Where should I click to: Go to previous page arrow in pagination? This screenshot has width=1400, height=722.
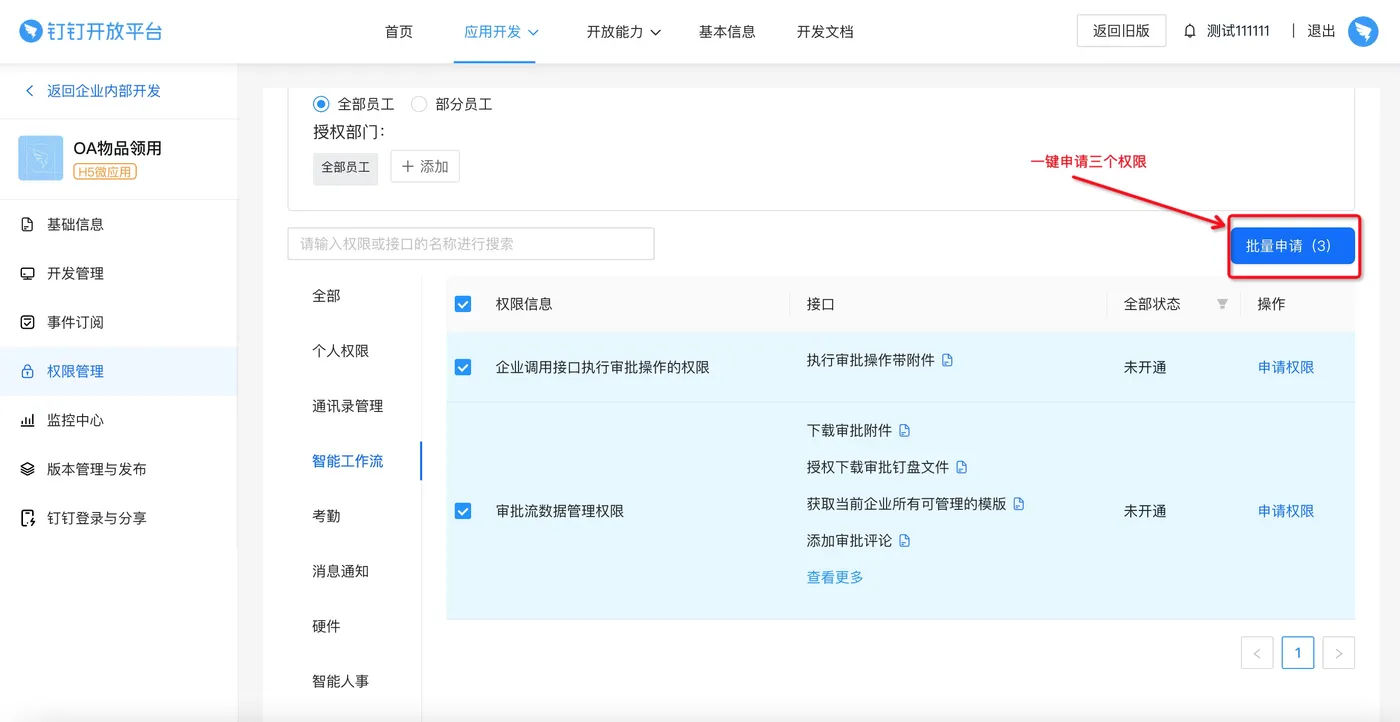tap(1257, 653)
